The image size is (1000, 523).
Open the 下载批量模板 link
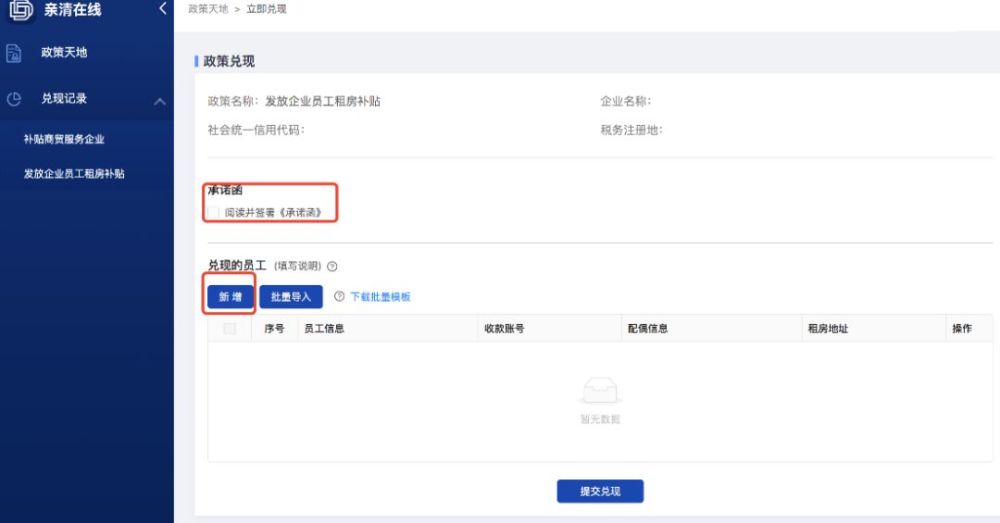pos(380,297)
